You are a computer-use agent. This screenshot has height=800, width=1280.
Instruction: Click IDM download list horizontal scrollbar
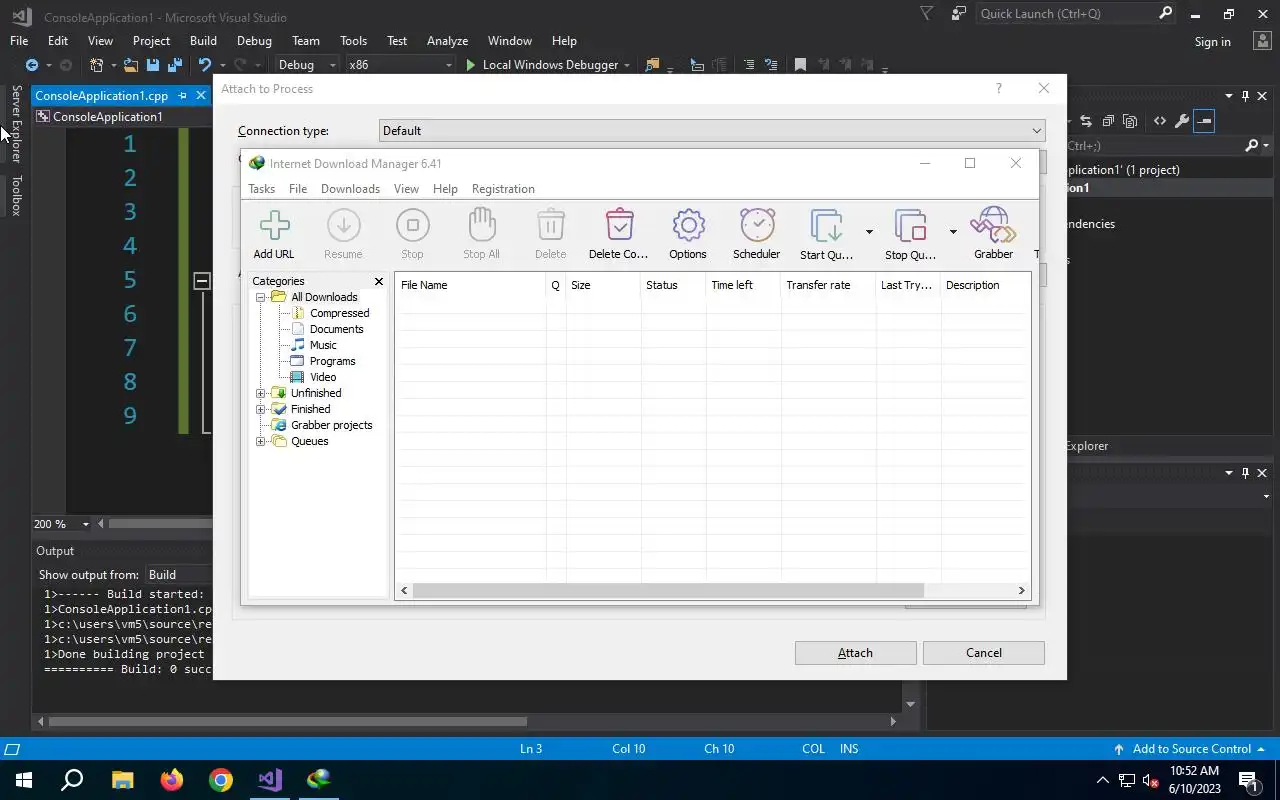point(668,591)
